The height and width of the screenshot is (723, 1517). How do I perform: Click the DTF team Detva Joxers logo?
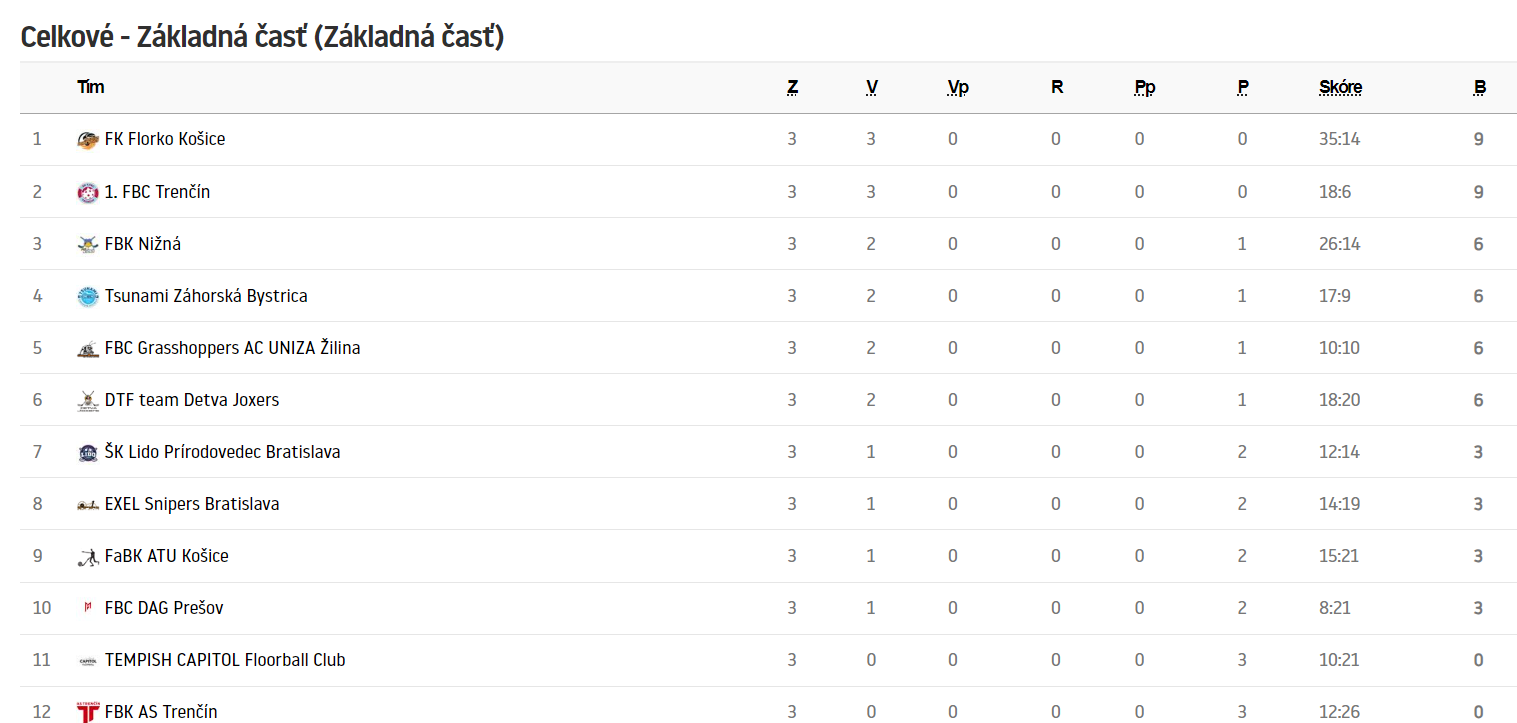click(88, 400)
